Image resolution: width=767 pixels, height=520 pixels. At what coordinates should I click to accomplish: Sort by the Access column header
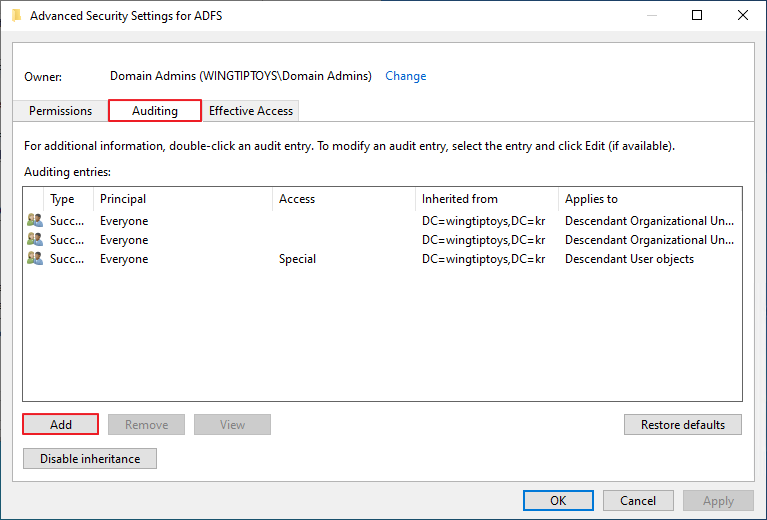click(x=344, y=199)
